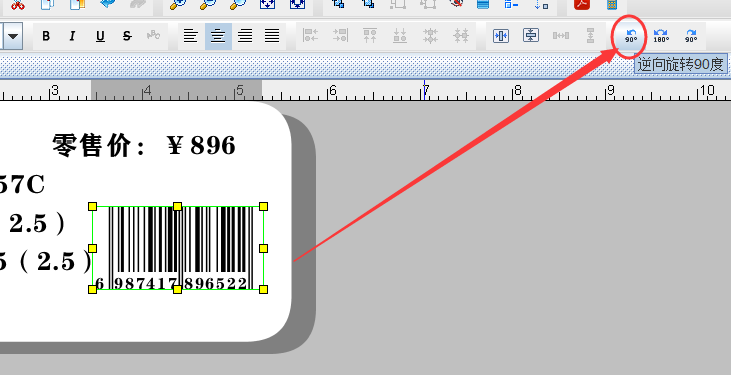
Task: Select the barcode object on the label
Action: (x=178, y=248)
